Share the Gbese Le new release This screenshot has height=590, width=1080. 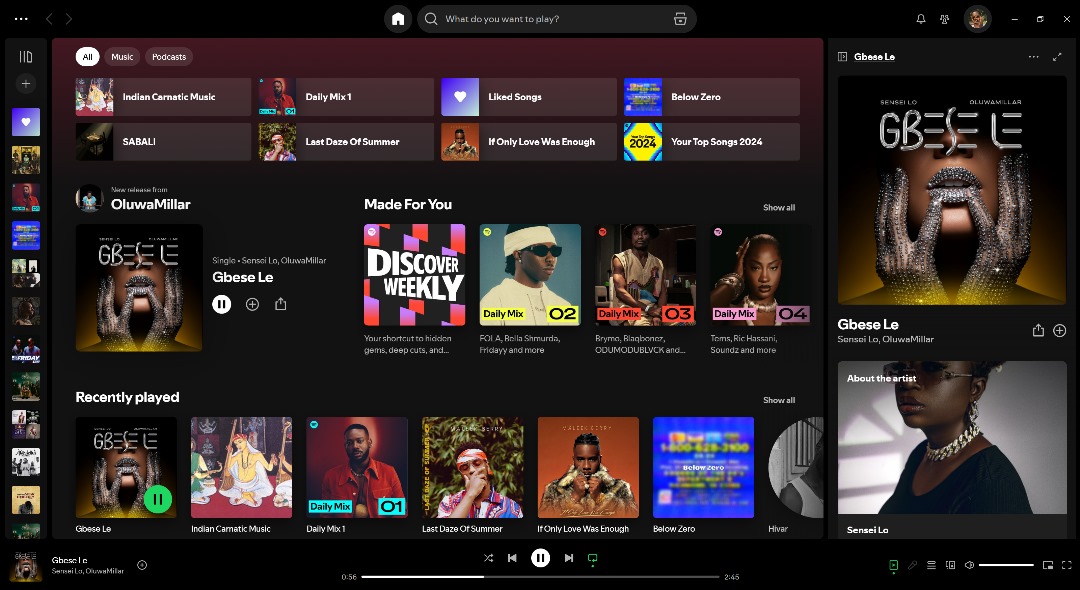tap(280, 304)
